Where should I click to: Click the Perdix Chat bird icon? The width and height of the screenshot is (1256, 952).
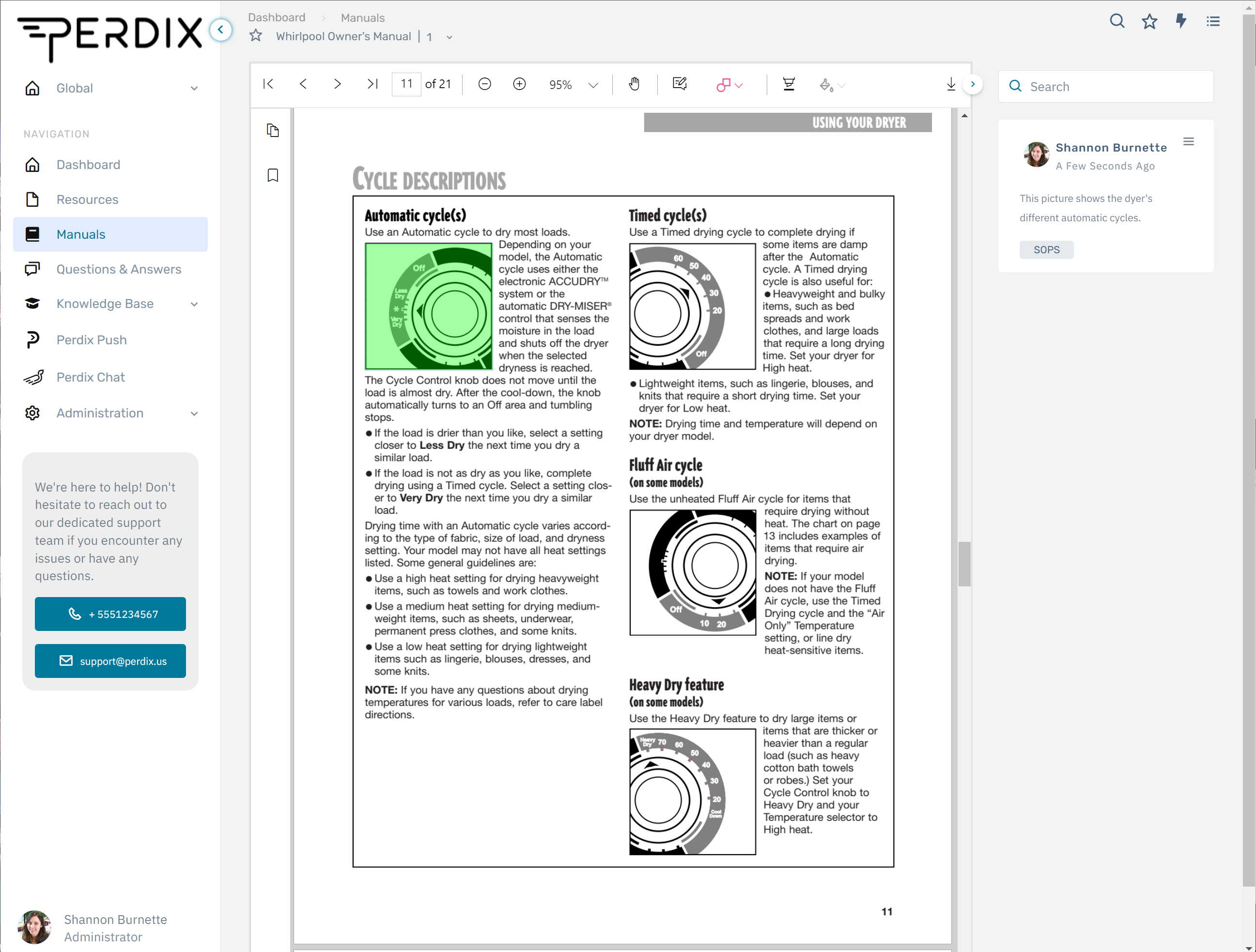coord(33,377)
